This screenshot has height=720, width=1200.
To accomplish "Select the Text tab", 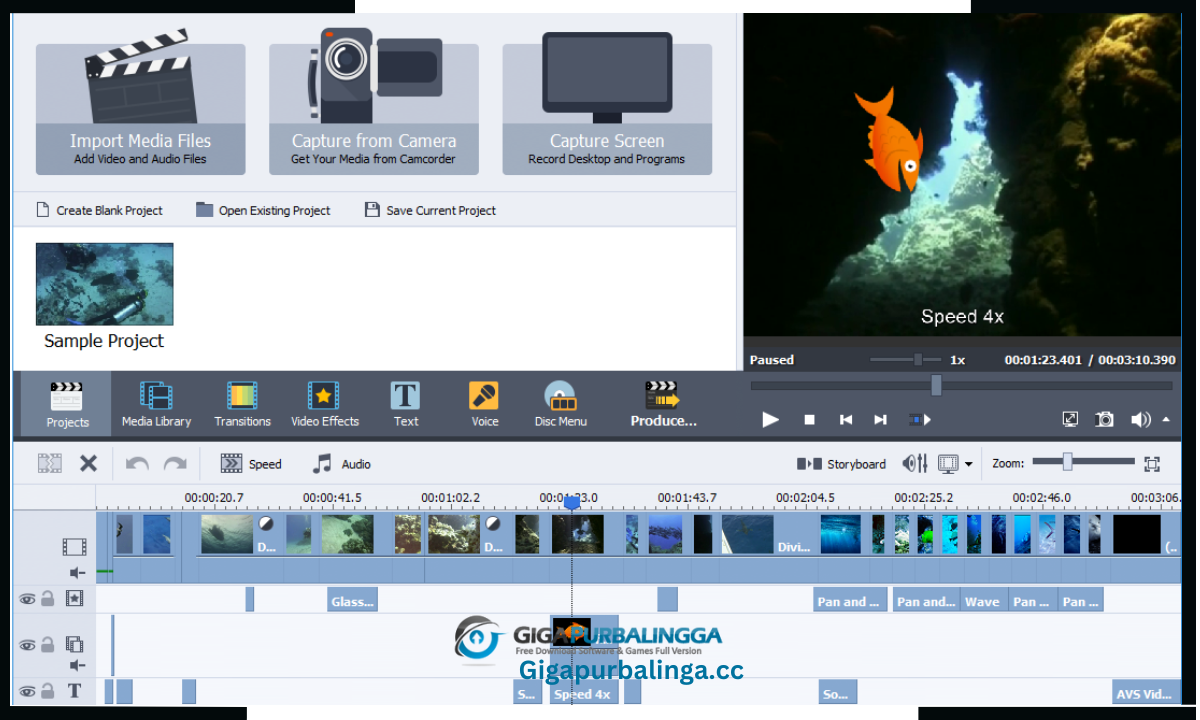I will click(x=405, y=404).
